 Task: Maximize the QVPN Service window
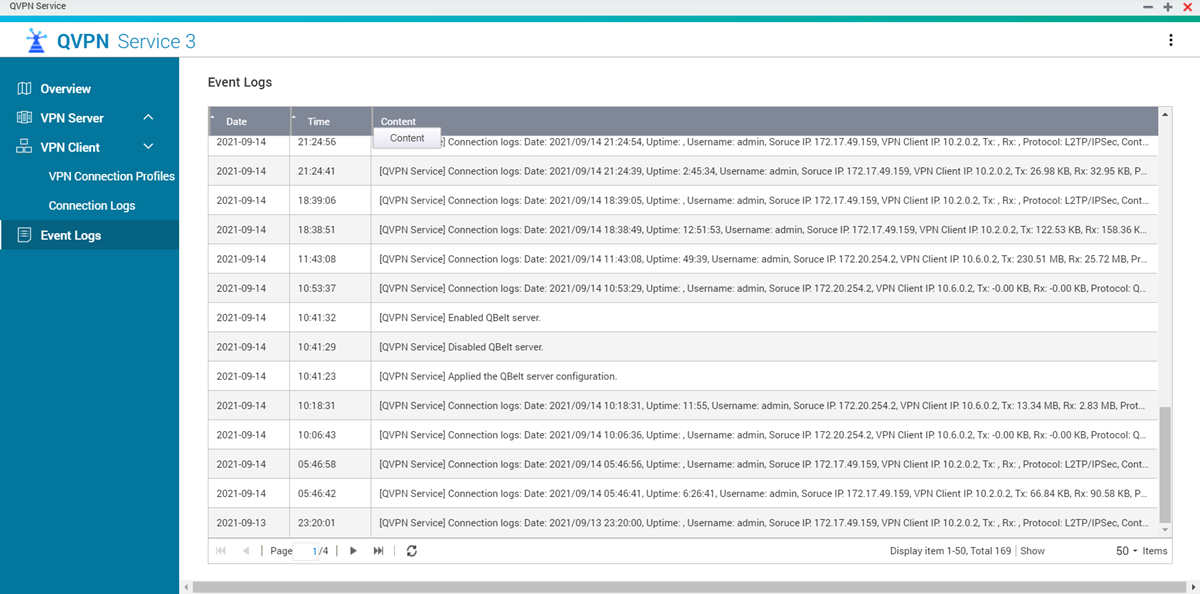(1168, 7)
